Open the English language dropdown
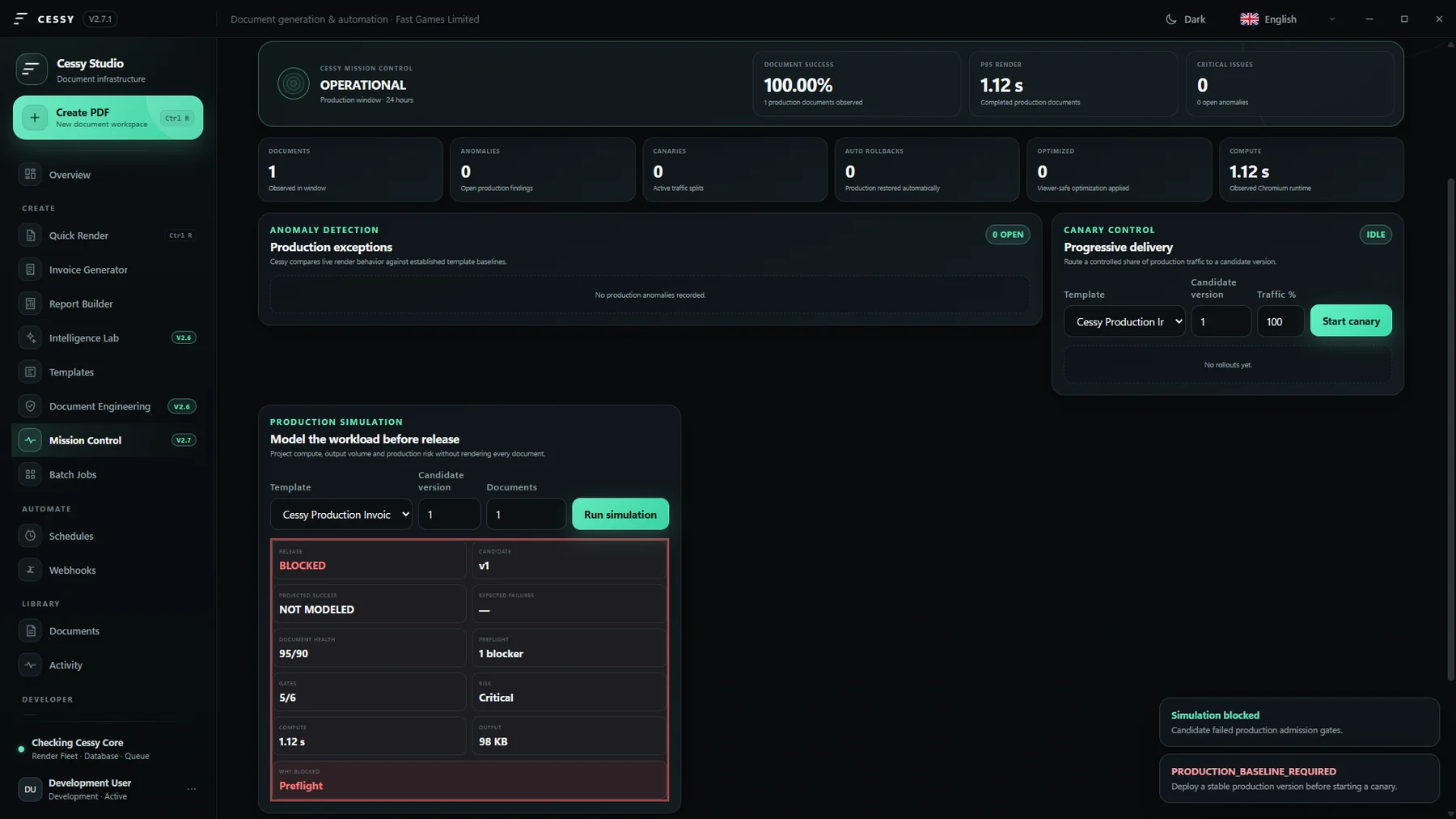This screenshot has height=819, width=1456. [1288, 19]
